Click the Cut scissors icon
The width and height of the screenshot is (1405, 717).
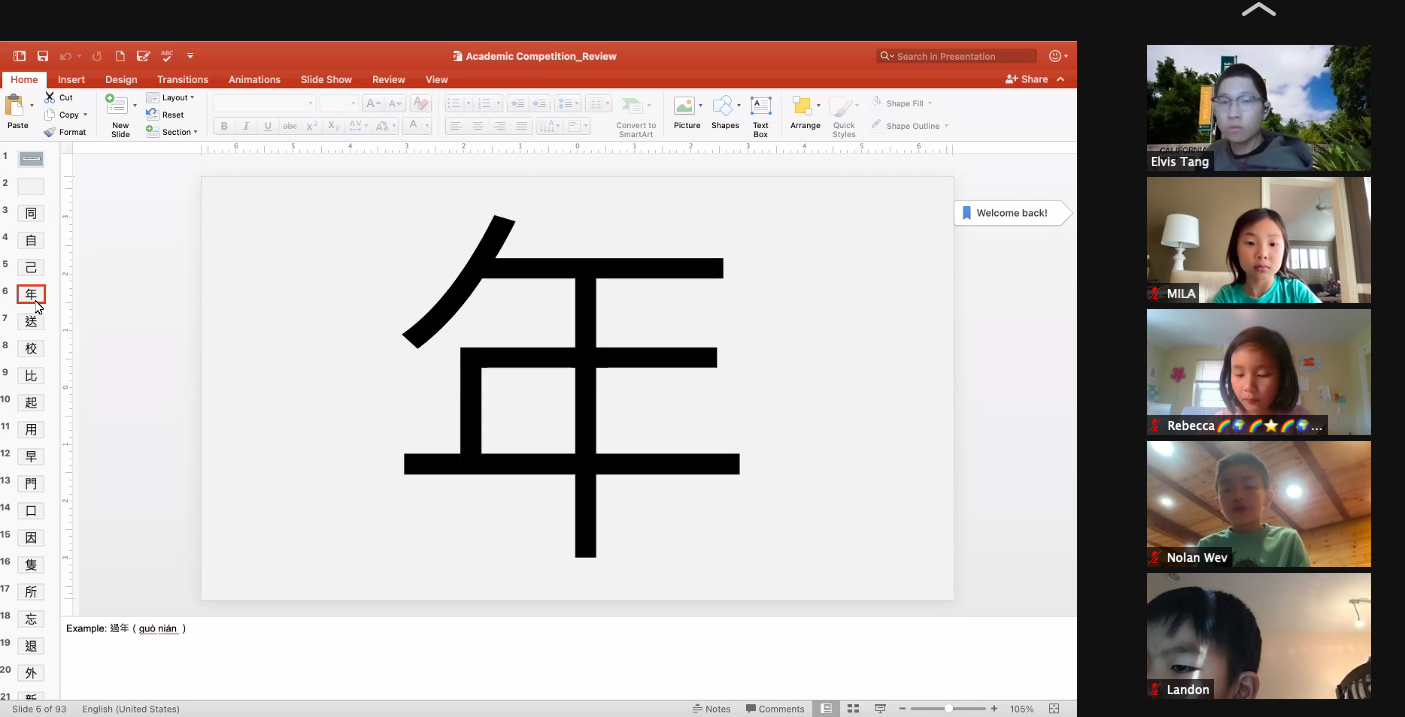pos(50,97)
